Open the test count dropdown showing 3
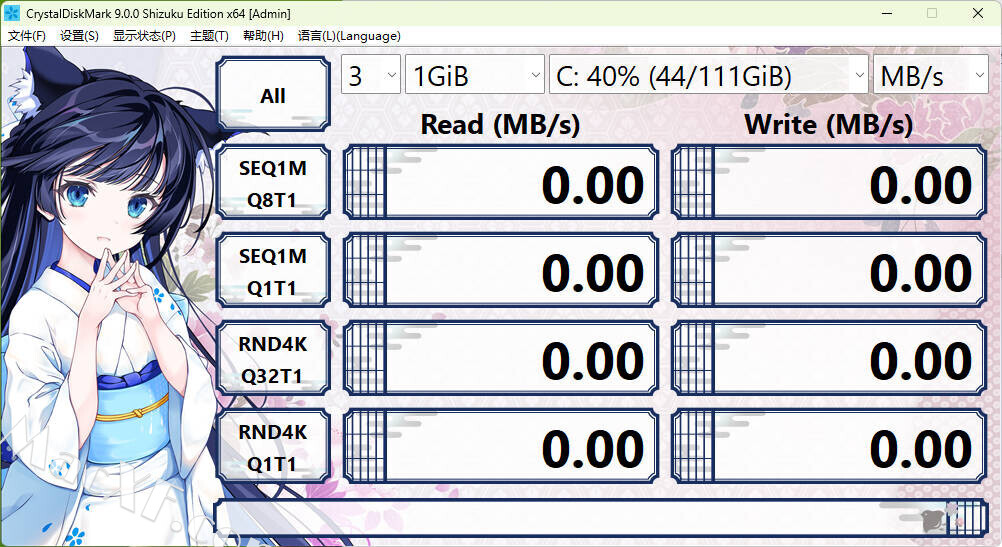Viewport: 1002px width, 547px height. (x=371, y=75)
